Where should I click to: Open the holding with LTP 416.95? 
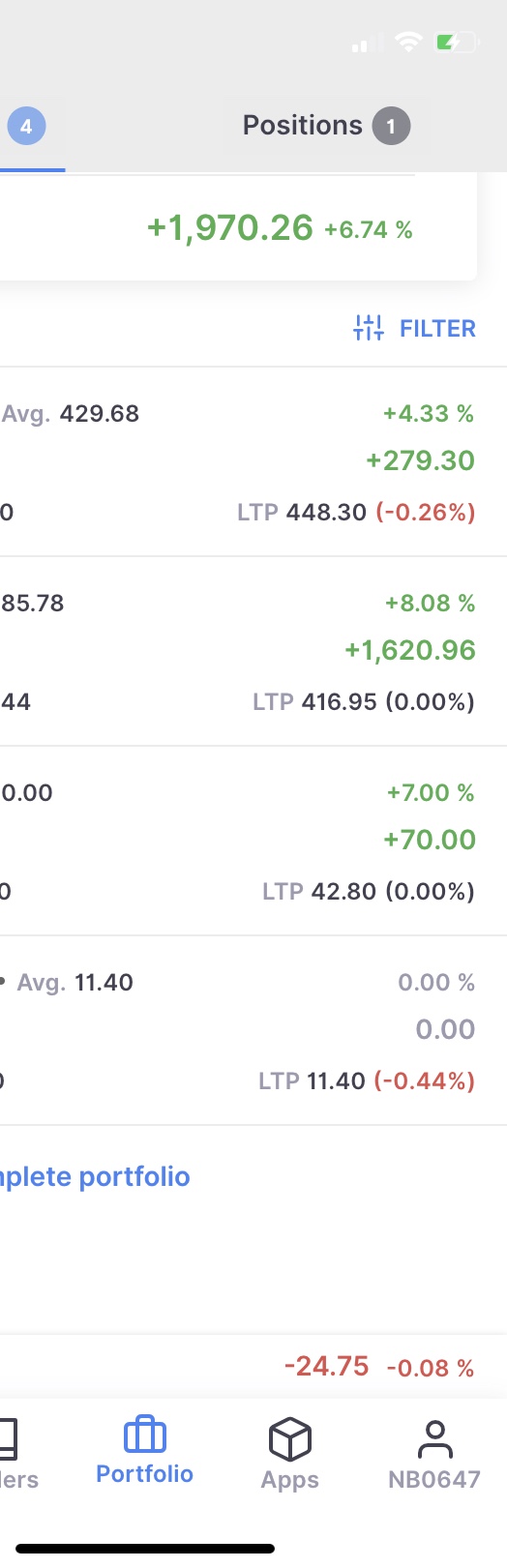[x=253, y=651]
